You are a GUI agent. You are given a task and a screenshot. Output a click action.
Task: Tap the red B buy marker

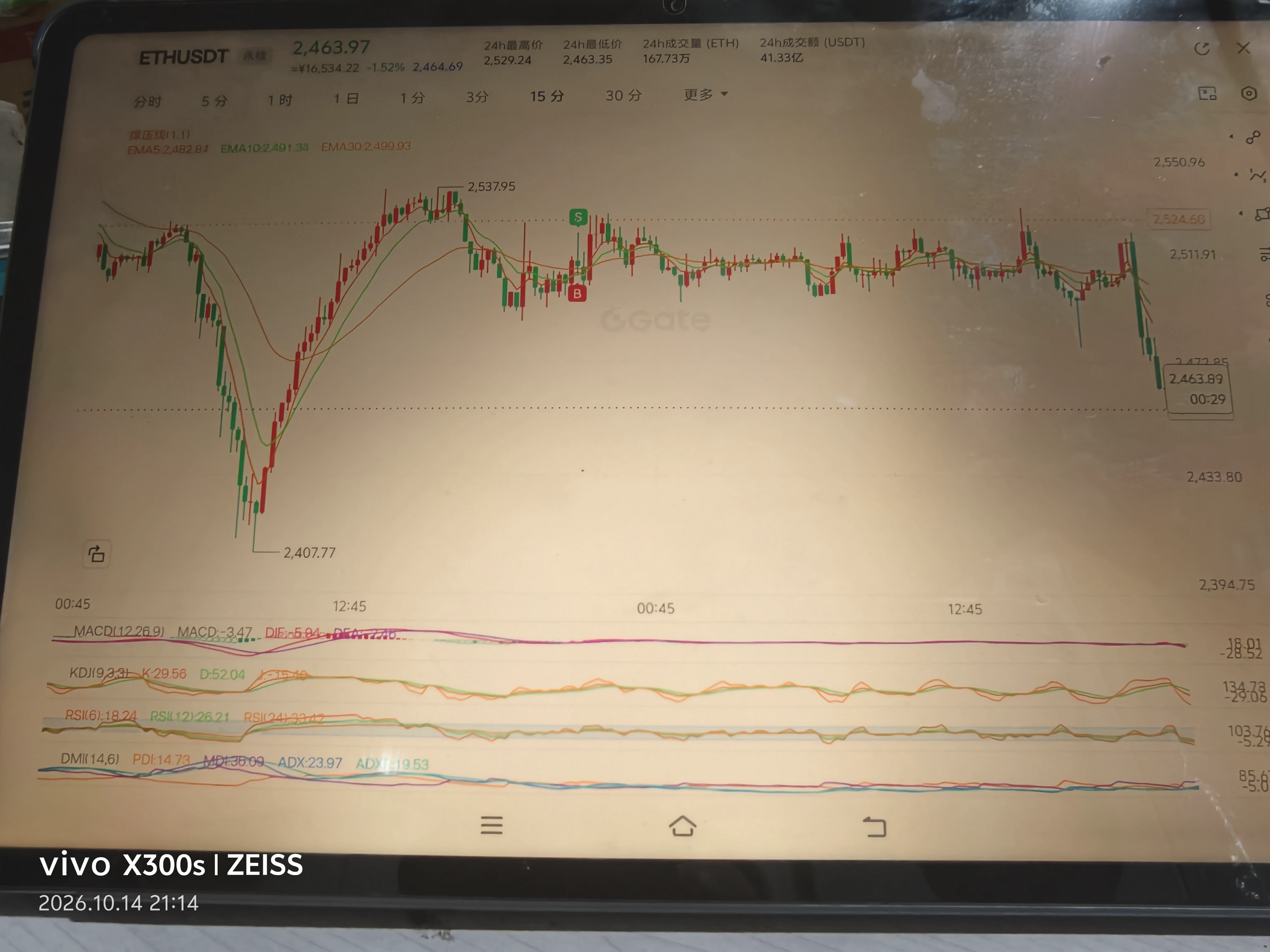[577, 293]
